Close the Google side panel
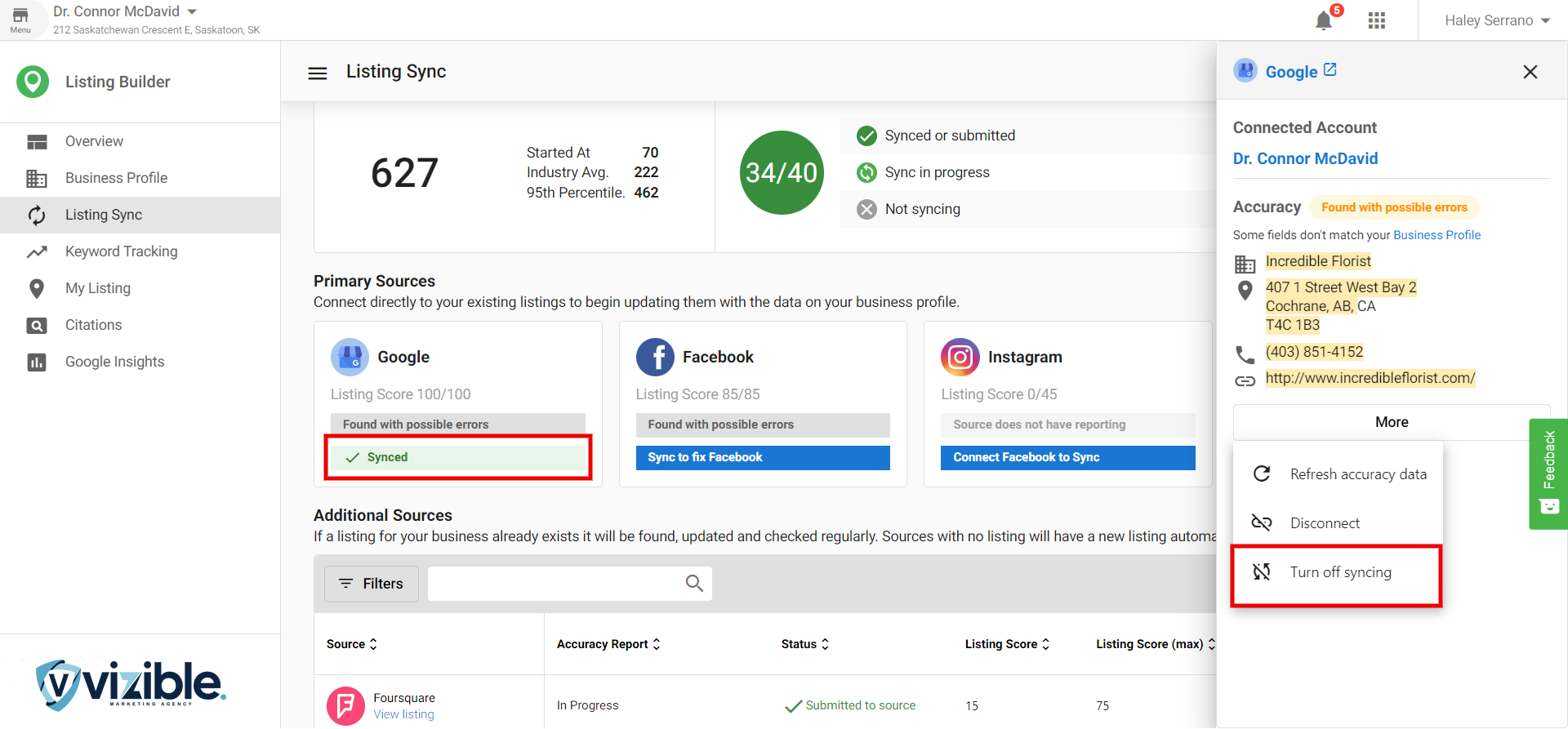The width and height of the screenshot is (1568, 729). [1530, 72]
